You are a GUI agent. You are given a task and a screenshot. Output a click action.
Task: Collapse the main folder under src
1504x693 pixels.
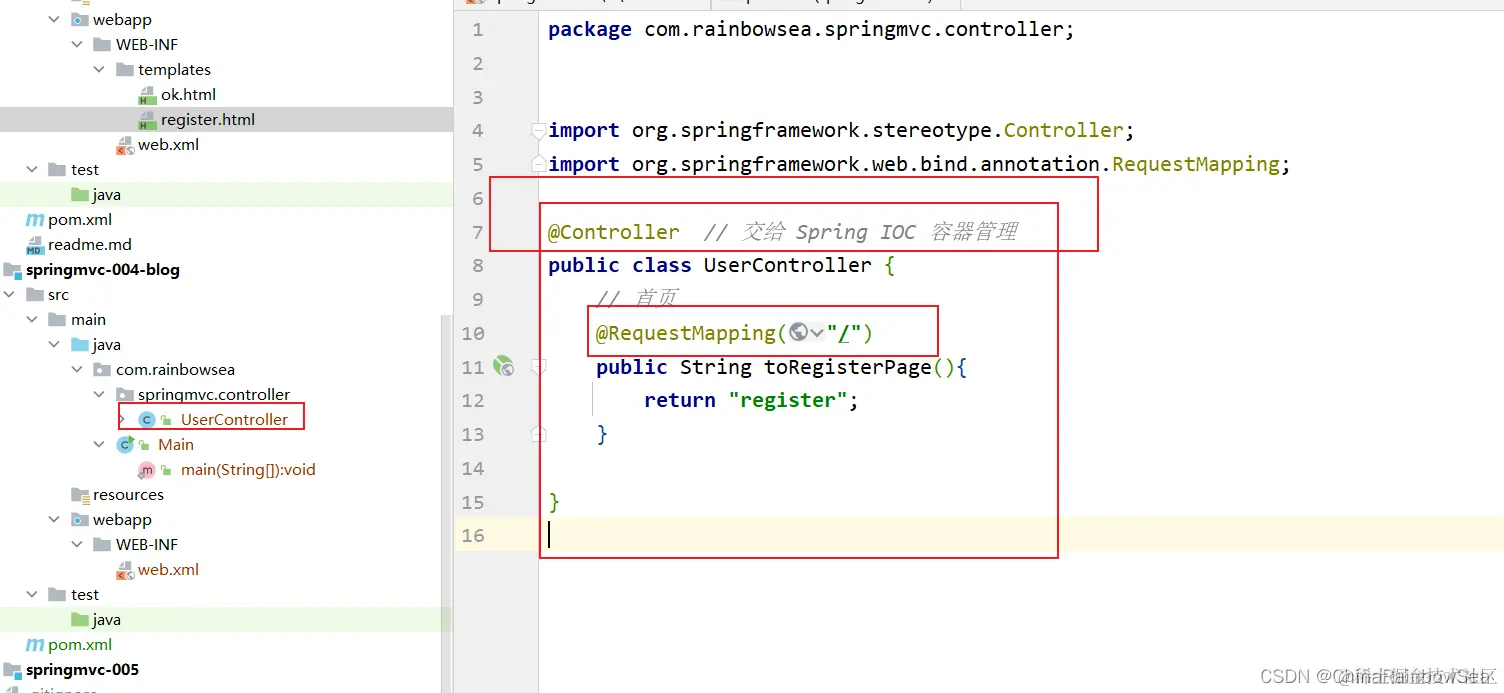pos(33,320)
